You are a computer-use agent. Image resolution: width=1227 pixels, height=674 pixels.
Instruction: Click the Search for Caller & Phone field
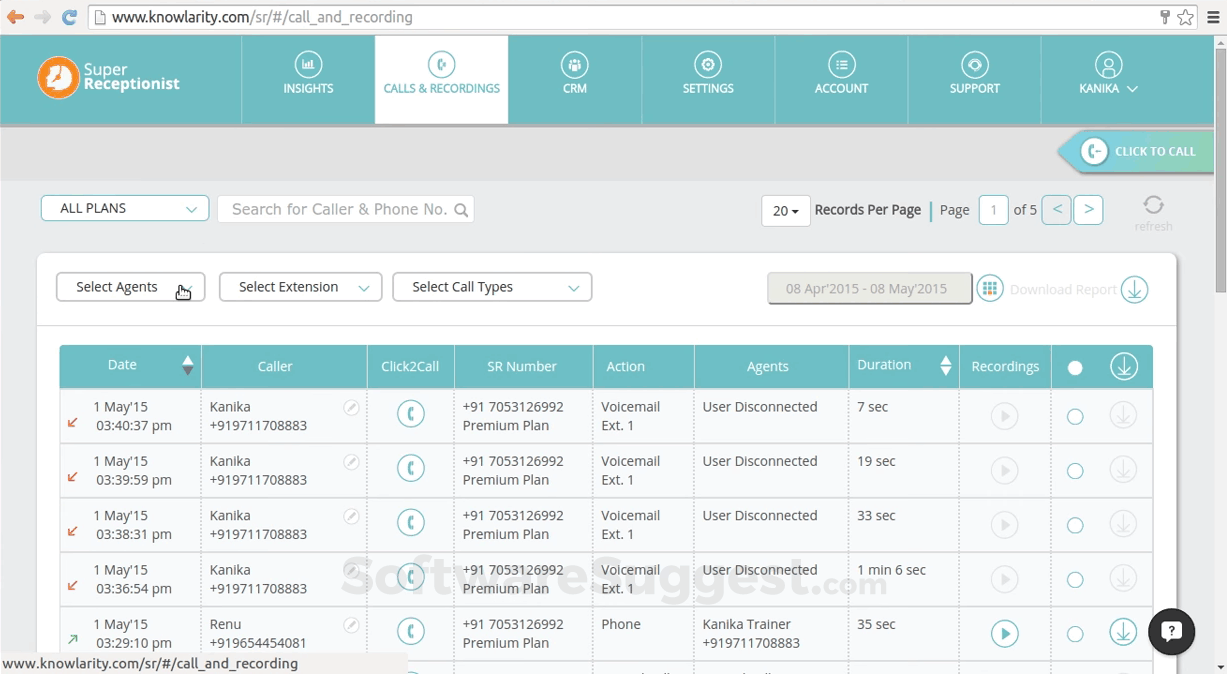tap(338, 209)
